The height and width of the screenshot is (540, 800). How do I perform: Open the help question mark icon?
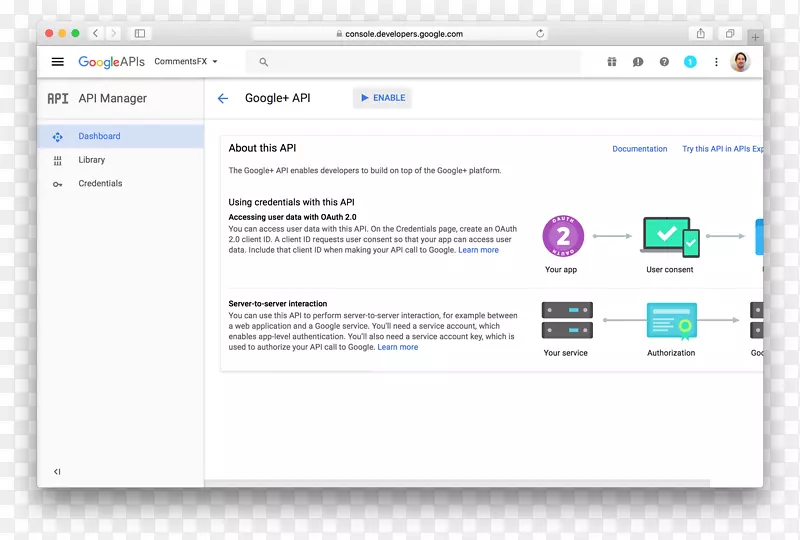tap(664, 62)
